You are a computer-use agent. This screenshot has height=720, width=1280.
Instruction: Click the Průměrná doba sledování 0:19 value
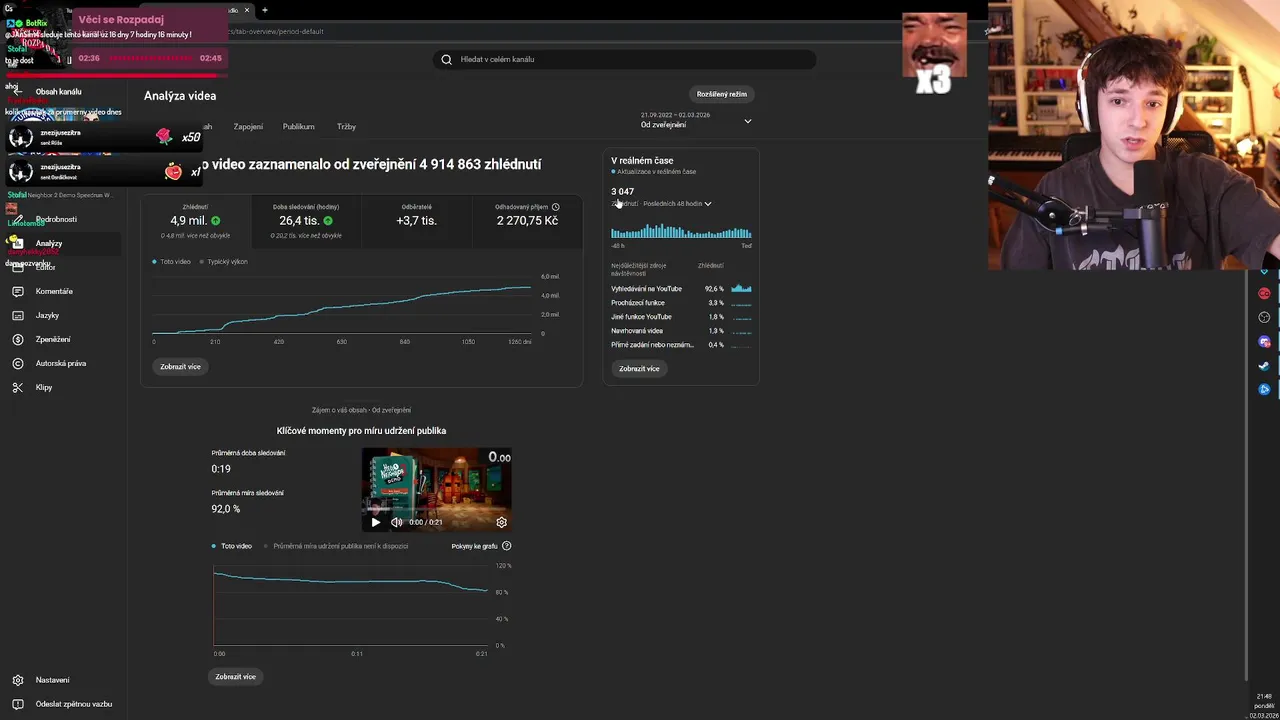pyautogui.click(x=221, y=469)
